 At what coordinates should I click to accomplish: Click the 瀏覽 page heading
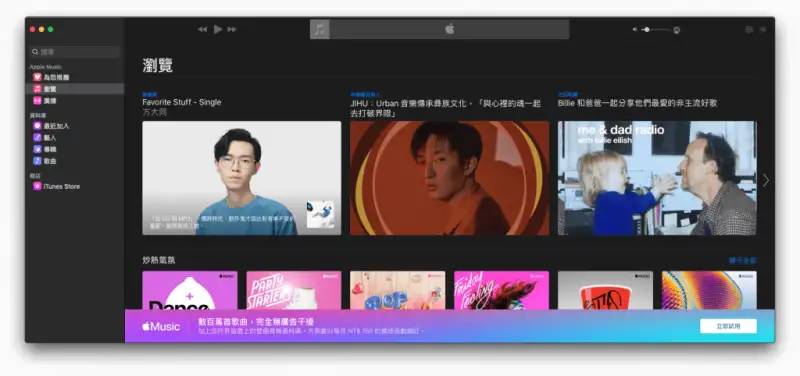[158, 65]
